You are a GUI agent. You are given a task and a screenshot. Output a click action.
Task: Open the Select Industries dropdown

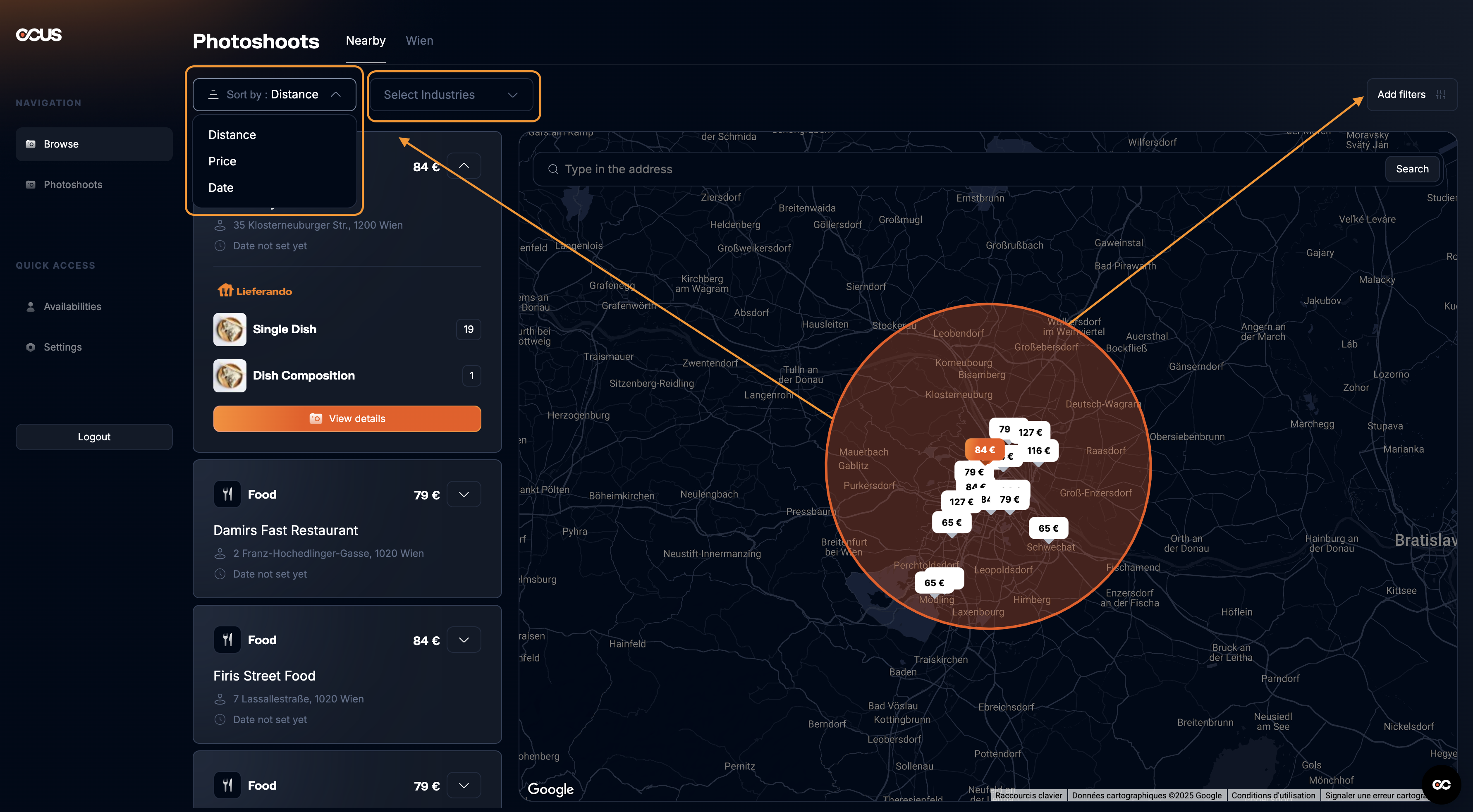[451, 95]
